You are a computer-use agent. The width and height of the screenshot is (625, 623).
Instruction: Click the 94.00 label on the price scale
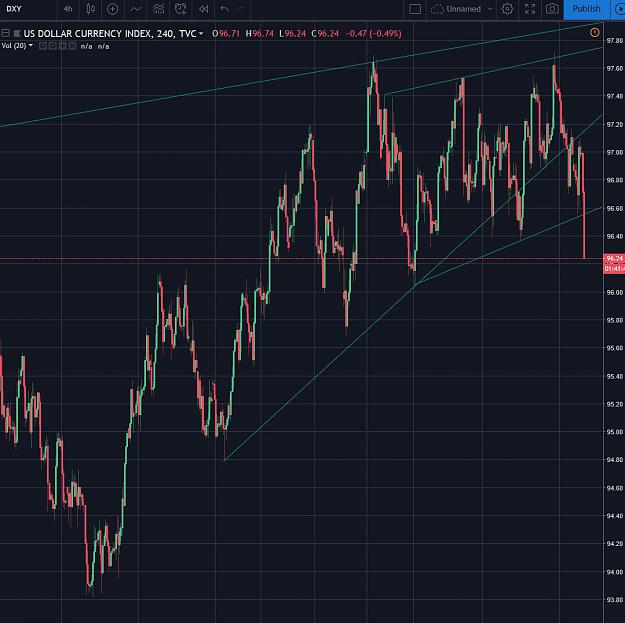pyautogui.click(x=614, y=572)
